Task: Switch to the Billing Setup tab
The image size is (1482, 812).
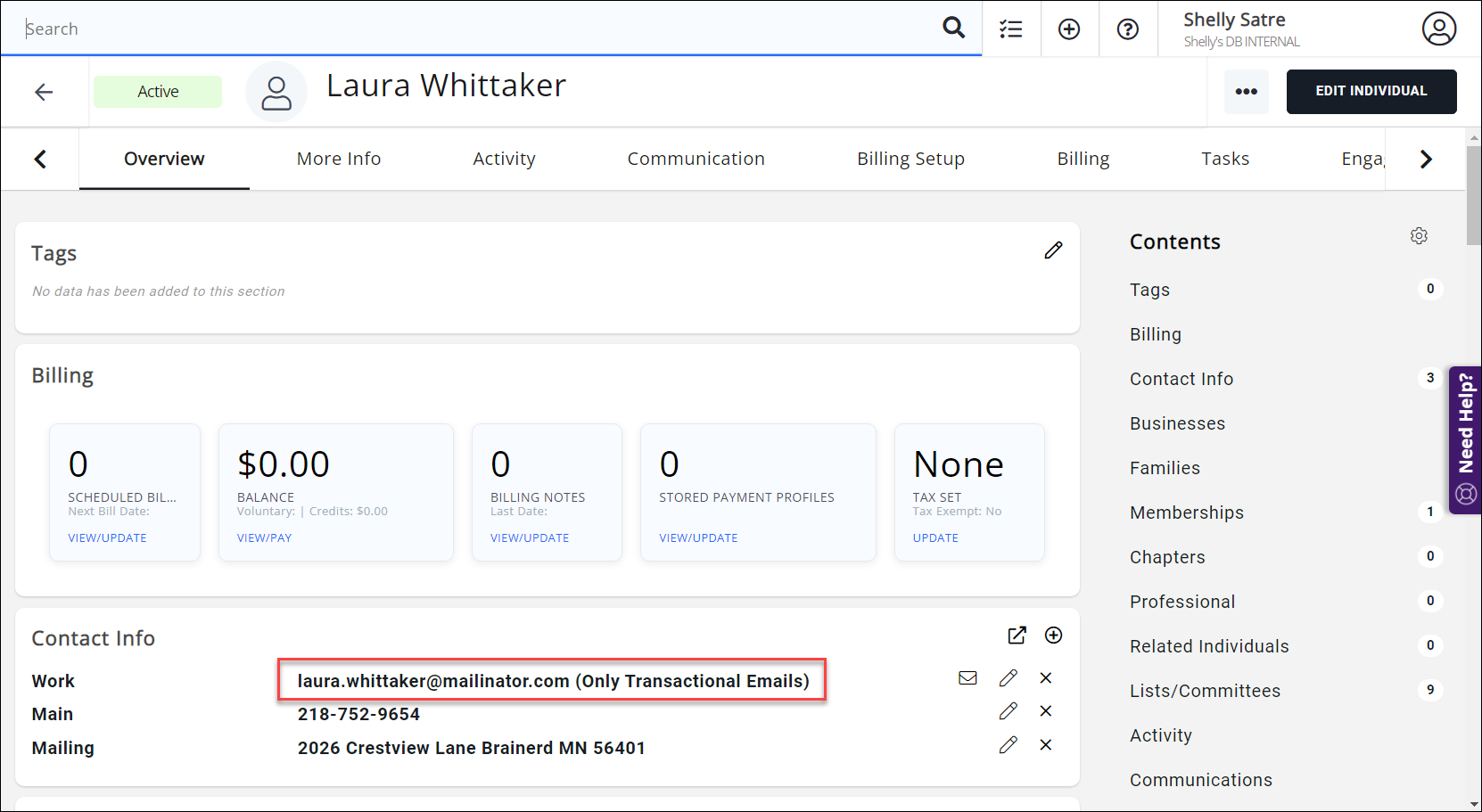Action: tap(910, 159)
